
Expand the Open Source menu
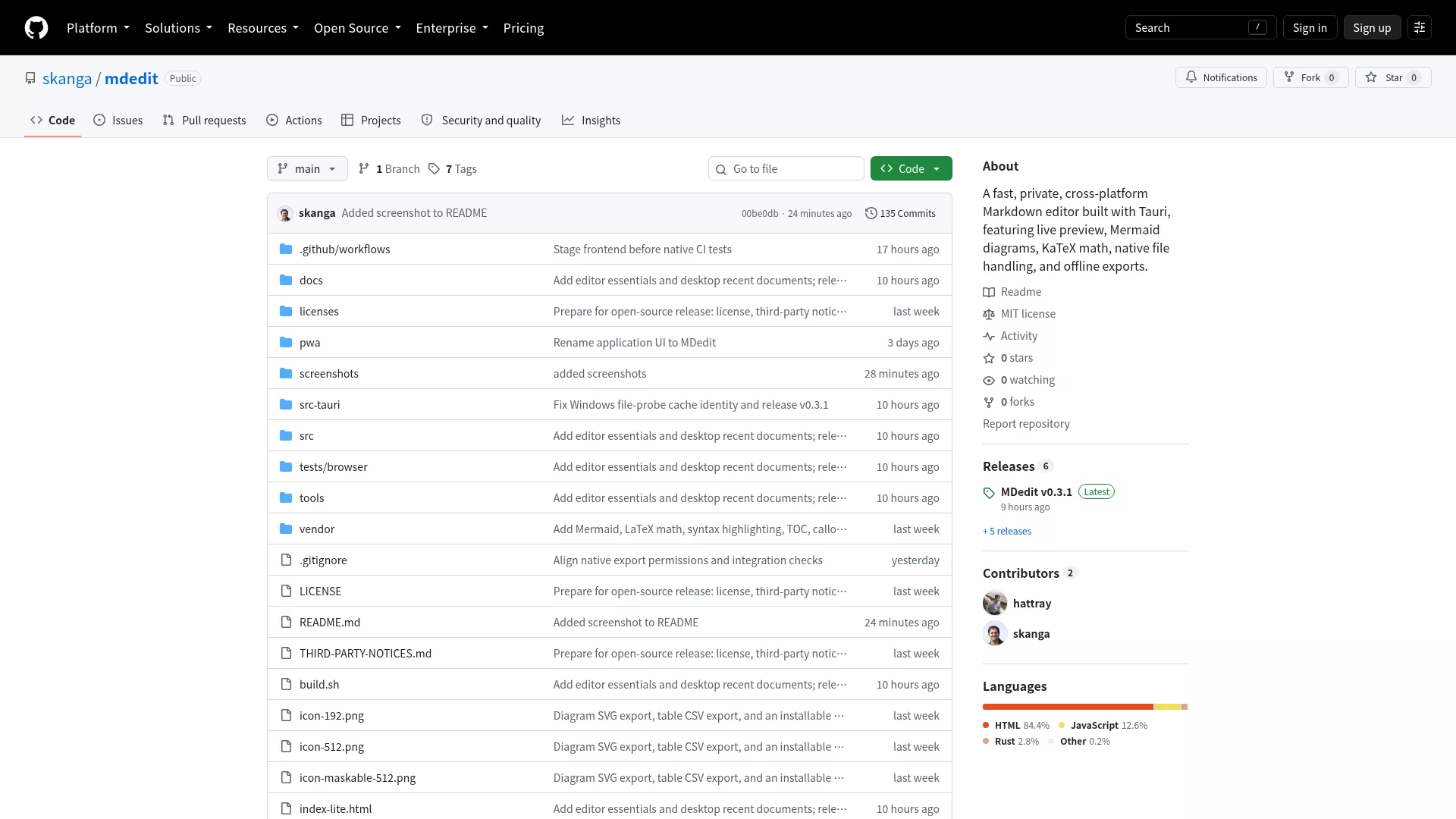[x=357, y=28]
